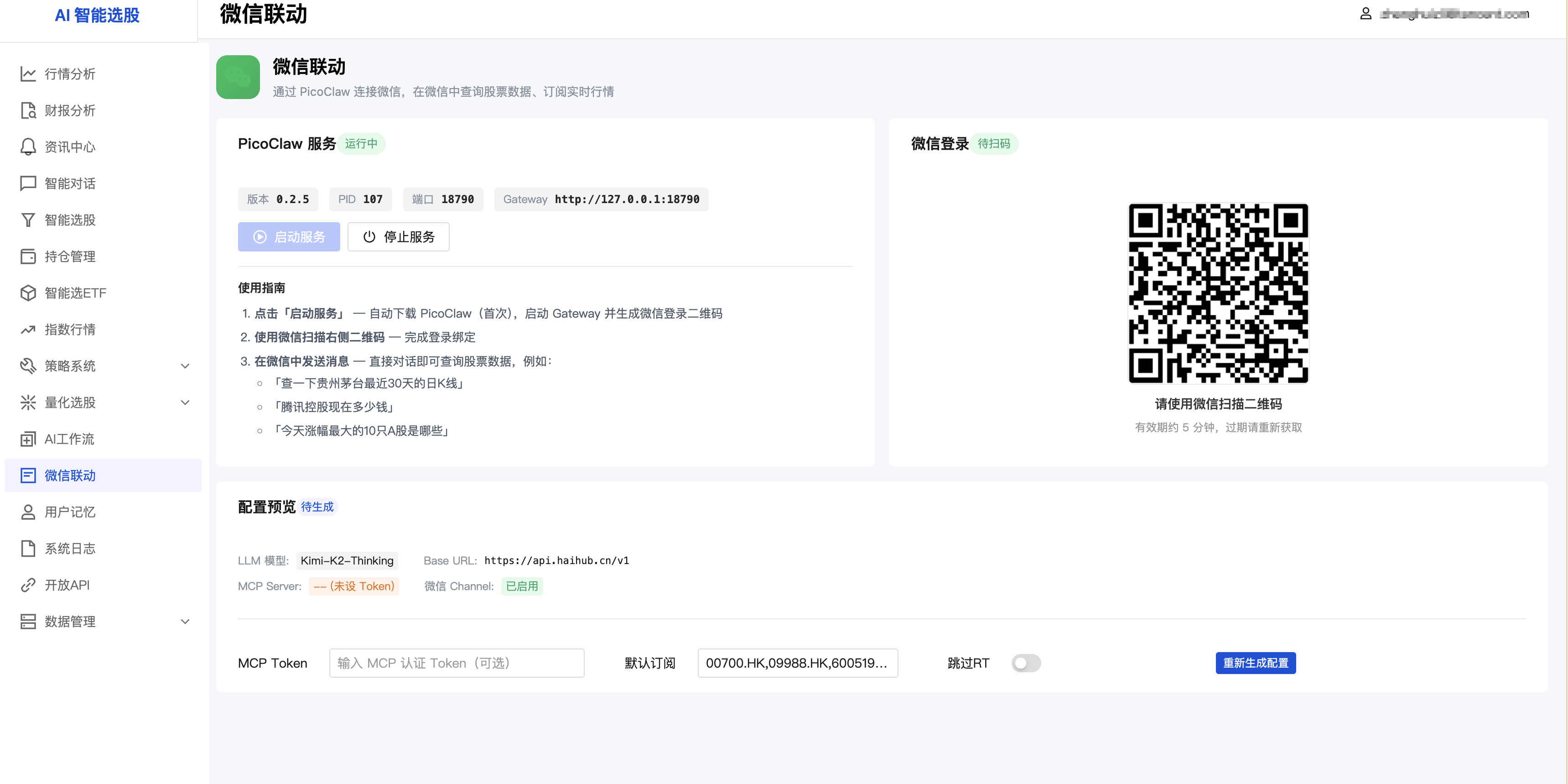
Task: Click the 指数行情 trend icon
Action: point(28,329)
